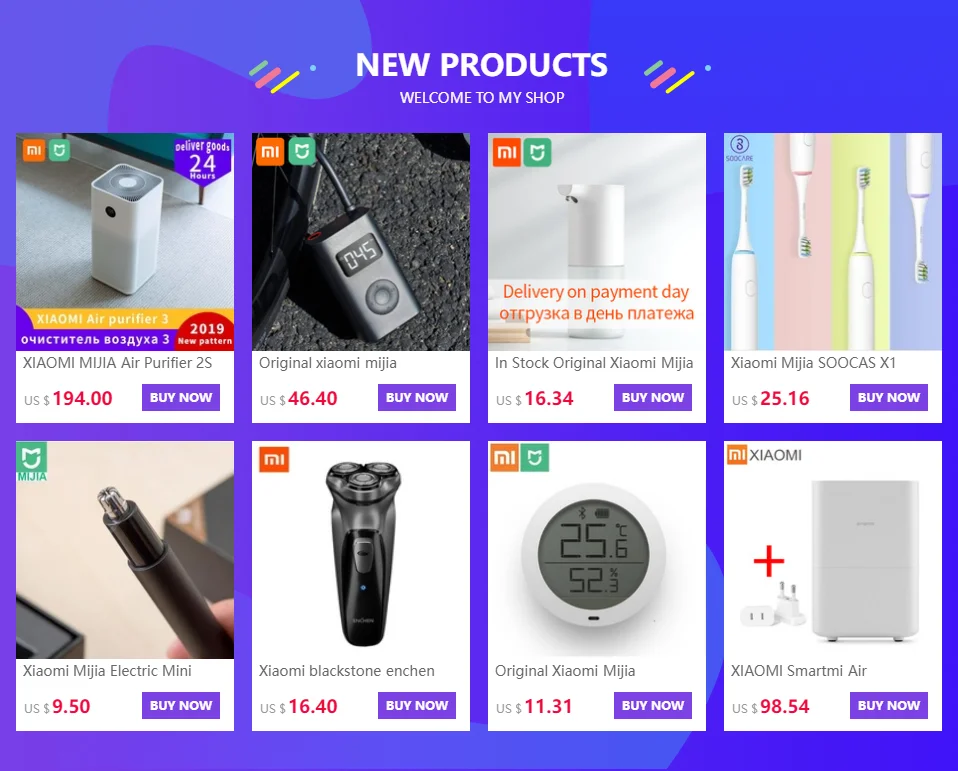This screenshot has width=958, height=771.
Task: Open the colorful toothbrushes product image
Action: pos(833,242)
